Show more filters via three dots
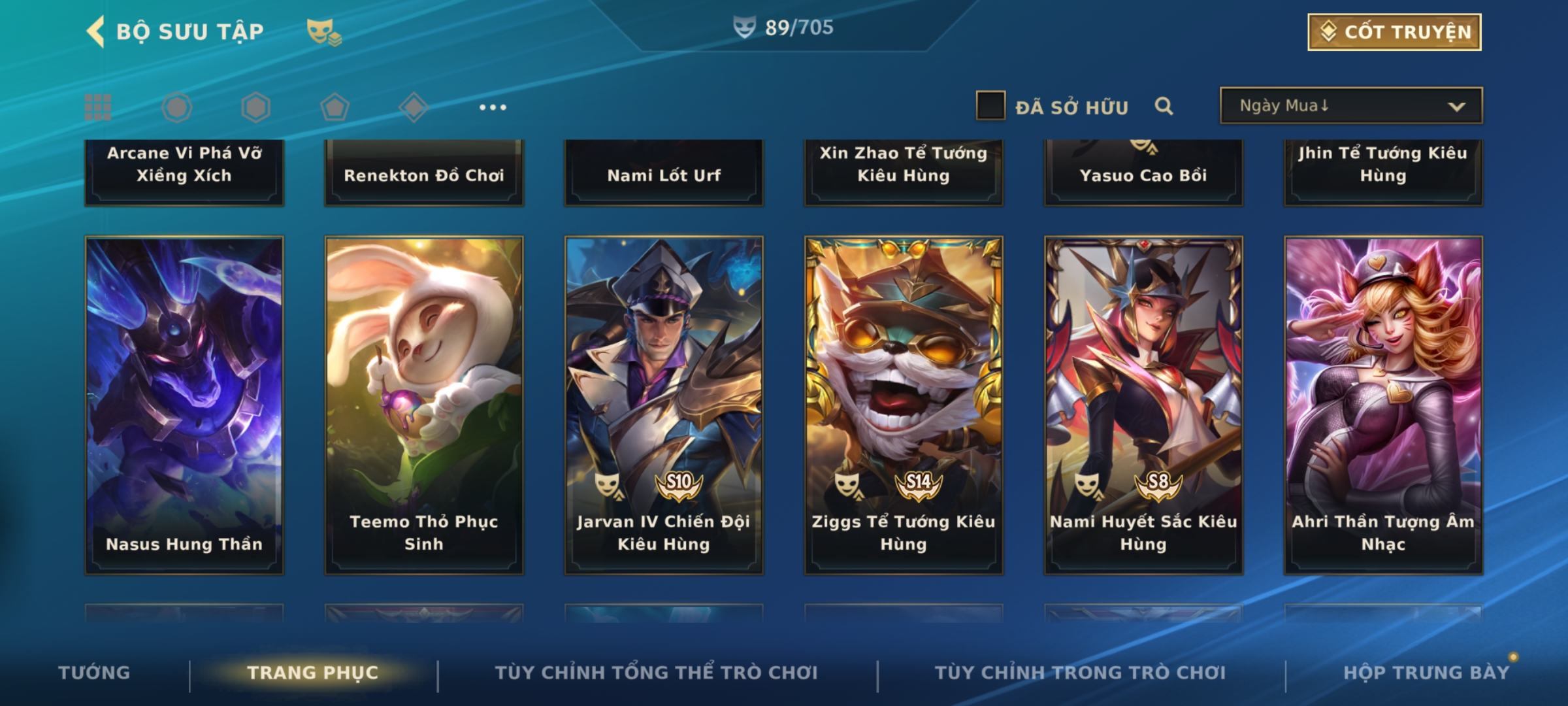1568x706 pixels. click(x=493, y=107)
